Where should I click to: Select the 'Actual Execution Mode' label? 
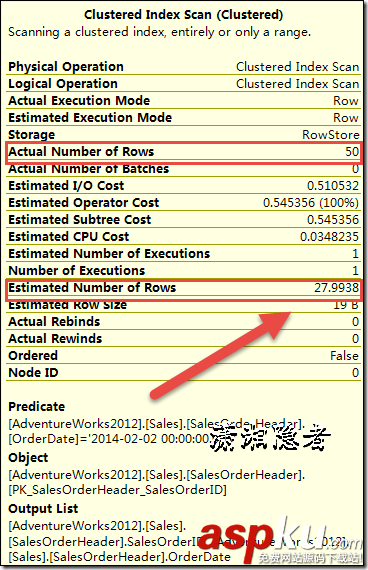[x=79, y=100]
